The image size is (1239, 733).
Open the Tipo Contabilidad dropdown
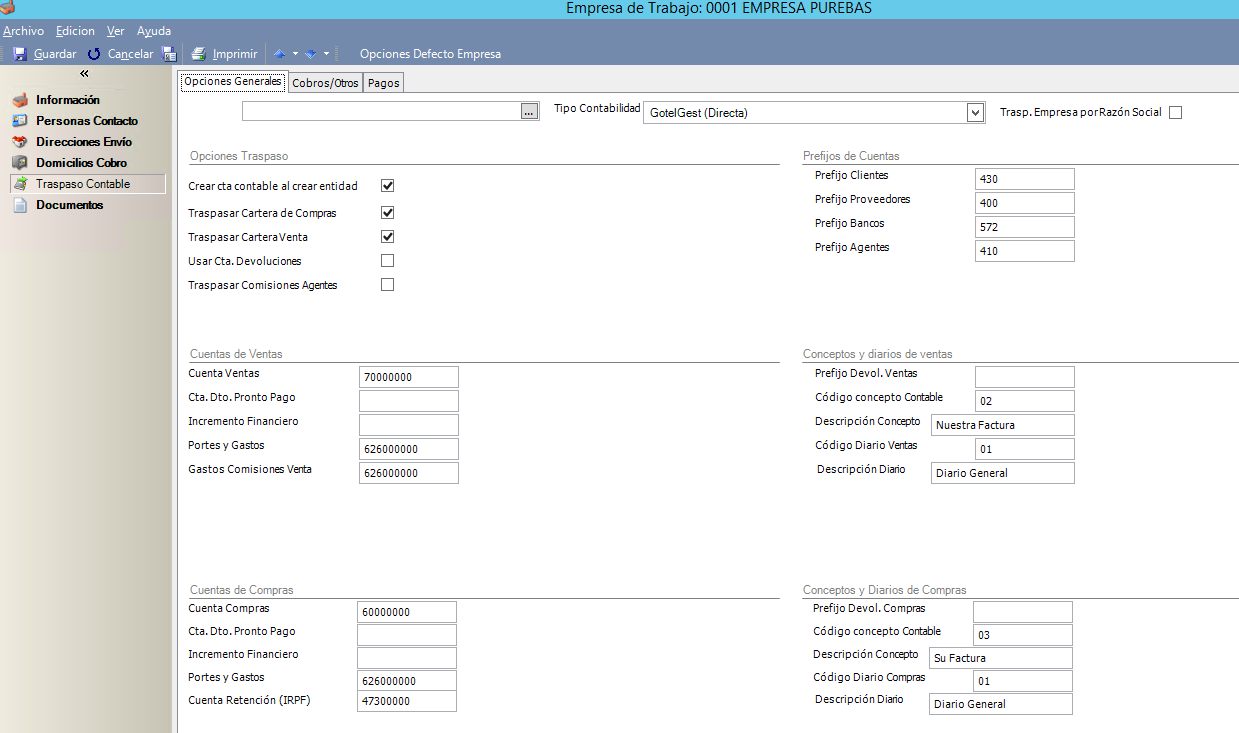[x=976, y=112]
